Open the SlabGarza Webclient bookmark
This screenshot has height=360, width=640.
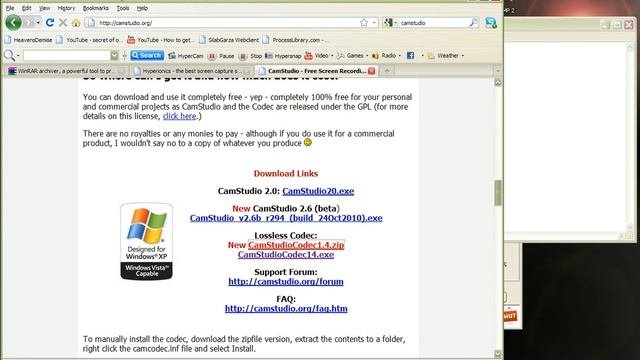click(x=229, y=40)
